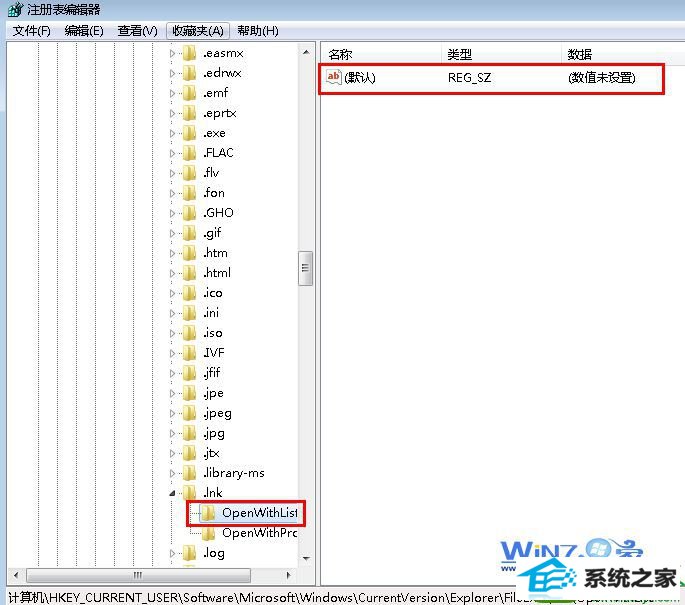Click the .htm folder icon
Screen dimensions: 685x605
[x=190, y=253]
